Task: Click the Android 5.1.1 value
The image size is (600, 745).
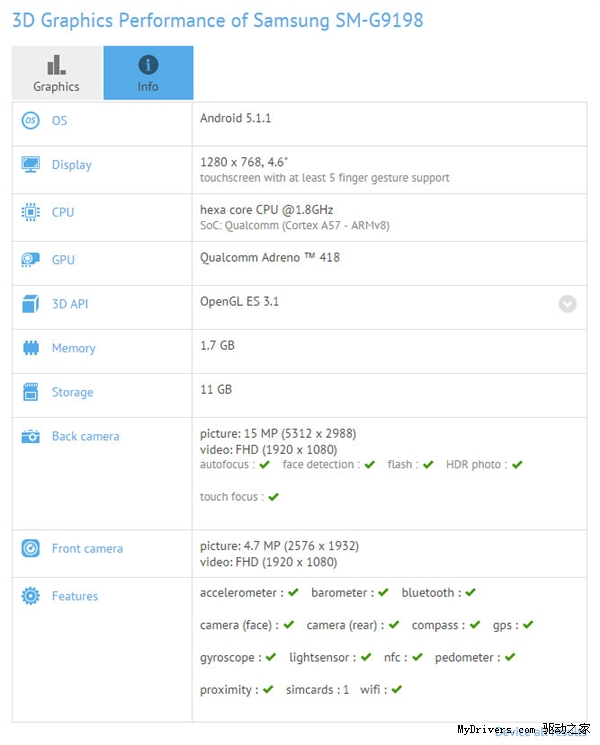Action: click(x=236, y=118)
